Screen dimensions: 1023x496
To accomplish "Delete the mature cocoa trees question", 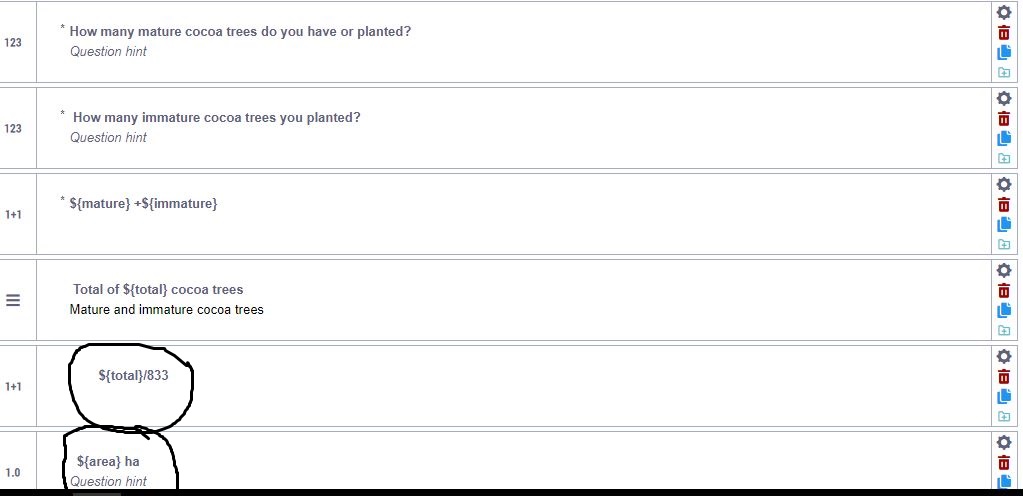I will point(1004,32).
